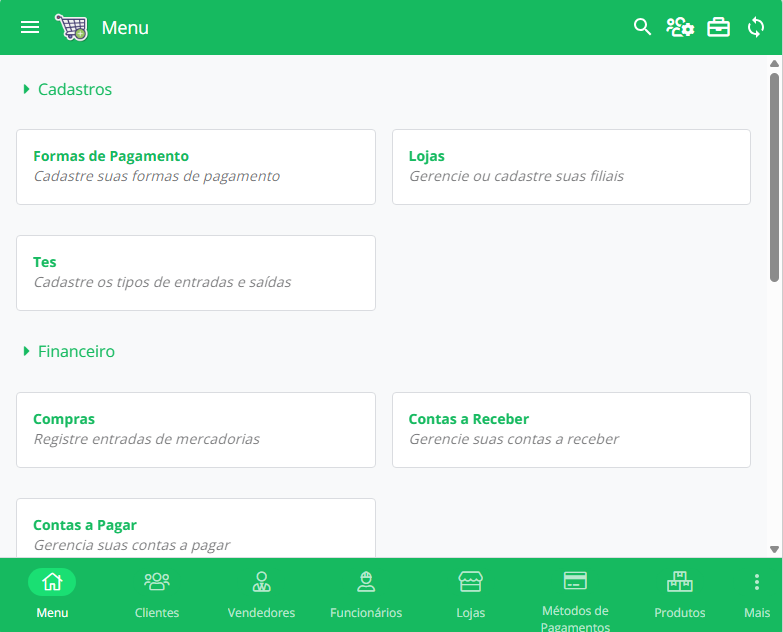Open Clientes people icon
The image size is (783, 632).
(x=157, y=582)
